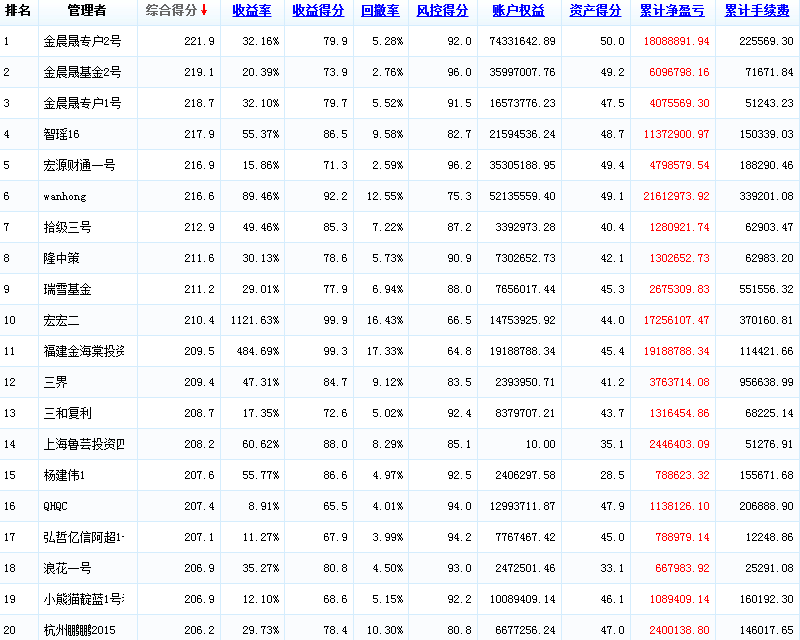800x640 pixels.
Task: Sort by 资产得分 column
Action: point(595,11)
